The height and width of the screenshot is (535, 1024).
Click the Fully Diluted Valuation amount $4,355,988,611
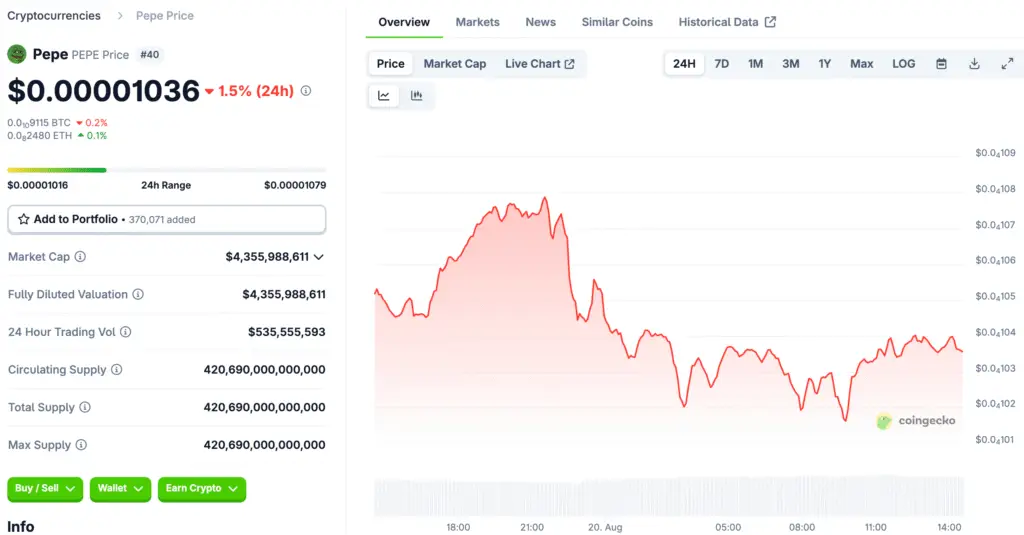284,295
